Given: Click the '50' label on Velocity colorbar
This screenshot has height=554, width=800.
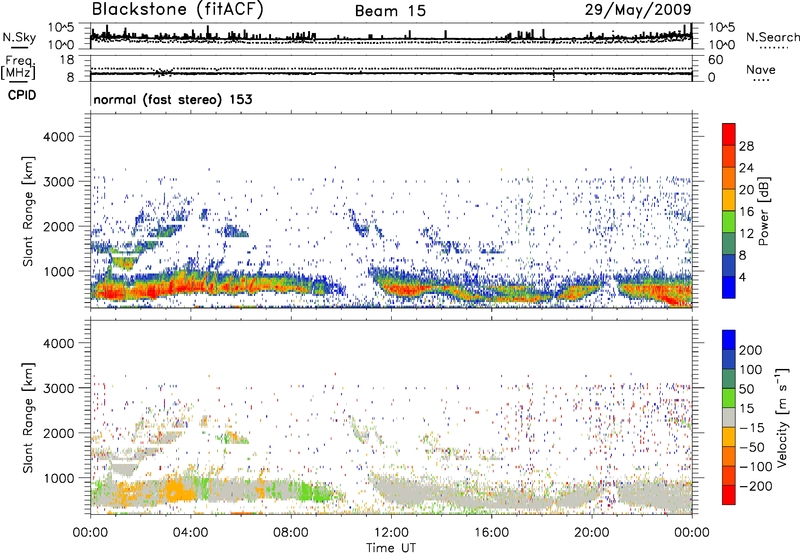Looking at the screenshot, I should click(x=746, y=389).
